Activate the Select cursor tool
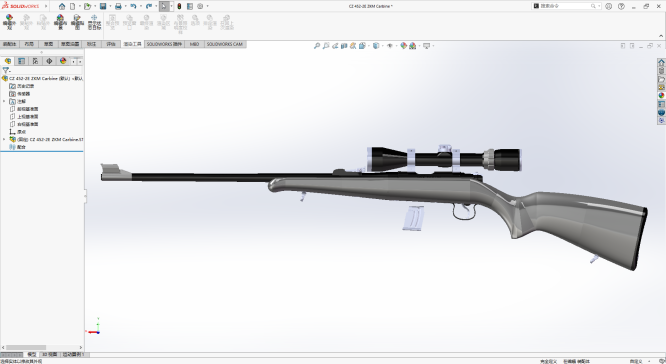The width and height of the screenshot is (666, 364). click(x=164, y=6)
